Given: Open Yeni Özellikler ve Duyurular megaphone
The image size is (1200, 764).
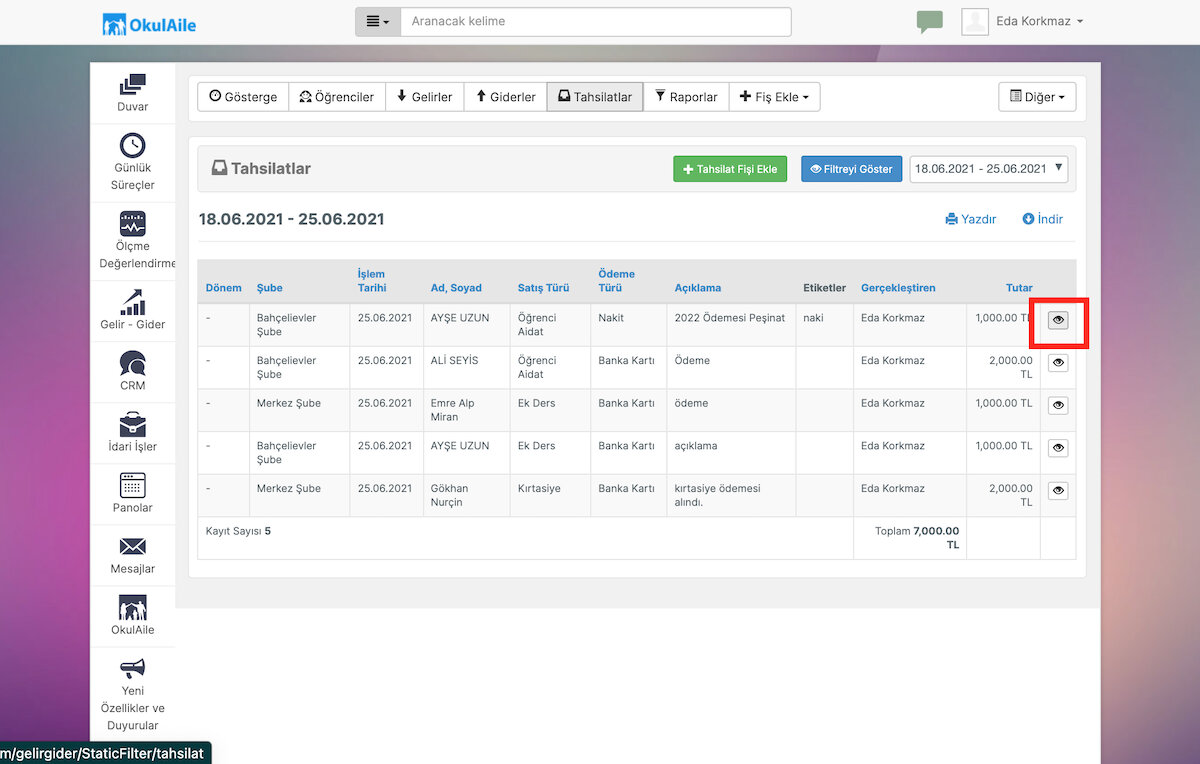Looking at the screenshot, I should click(x=132, y=669).
